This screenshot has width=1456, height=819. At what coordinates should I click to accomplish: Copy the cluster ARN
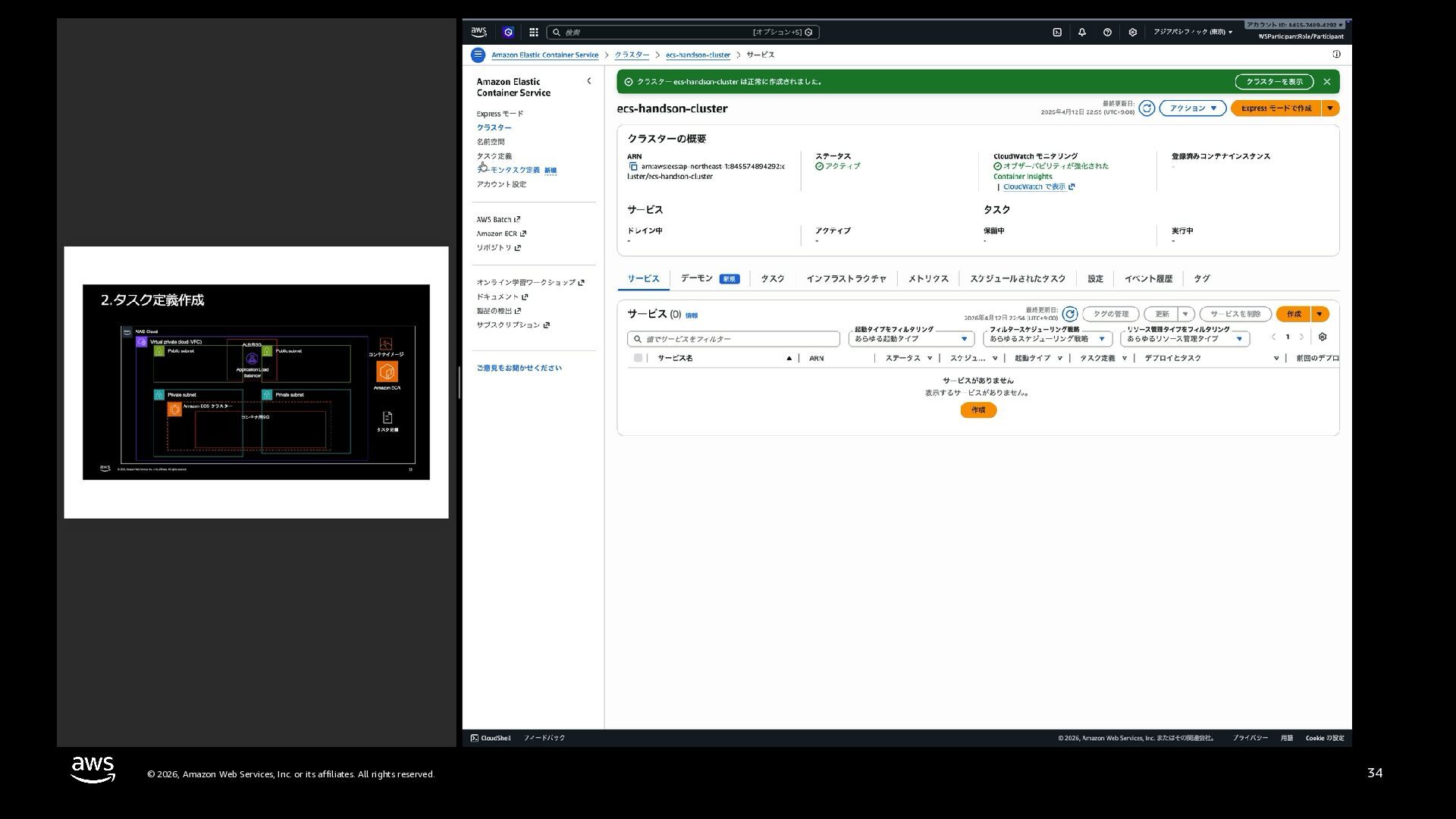(633, 167)
